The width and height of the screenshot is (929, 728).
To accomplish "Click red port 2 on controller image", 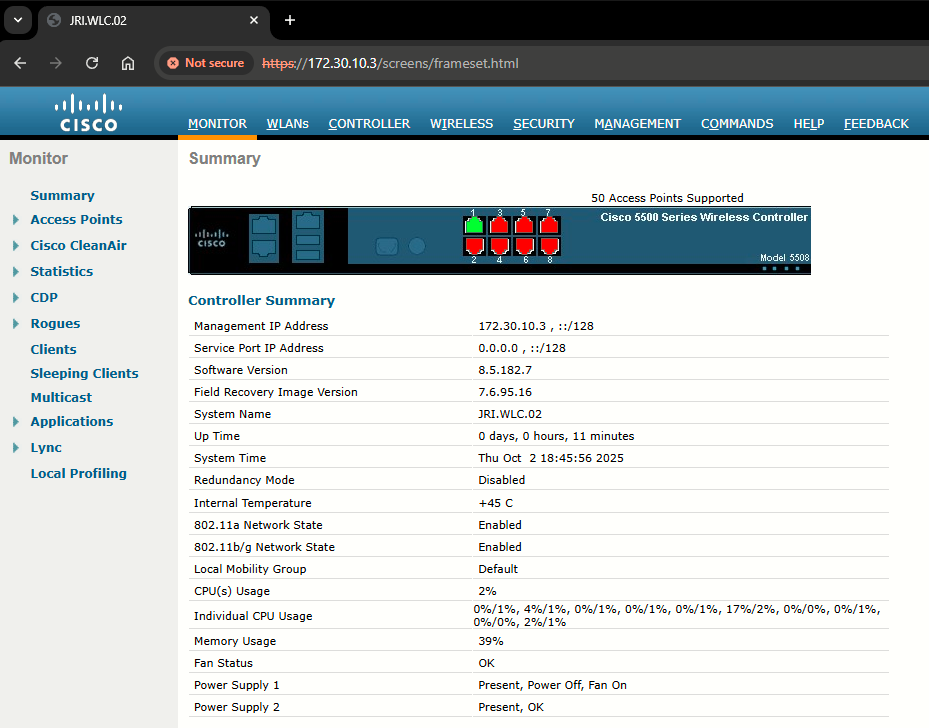I will tap(474, 246).
